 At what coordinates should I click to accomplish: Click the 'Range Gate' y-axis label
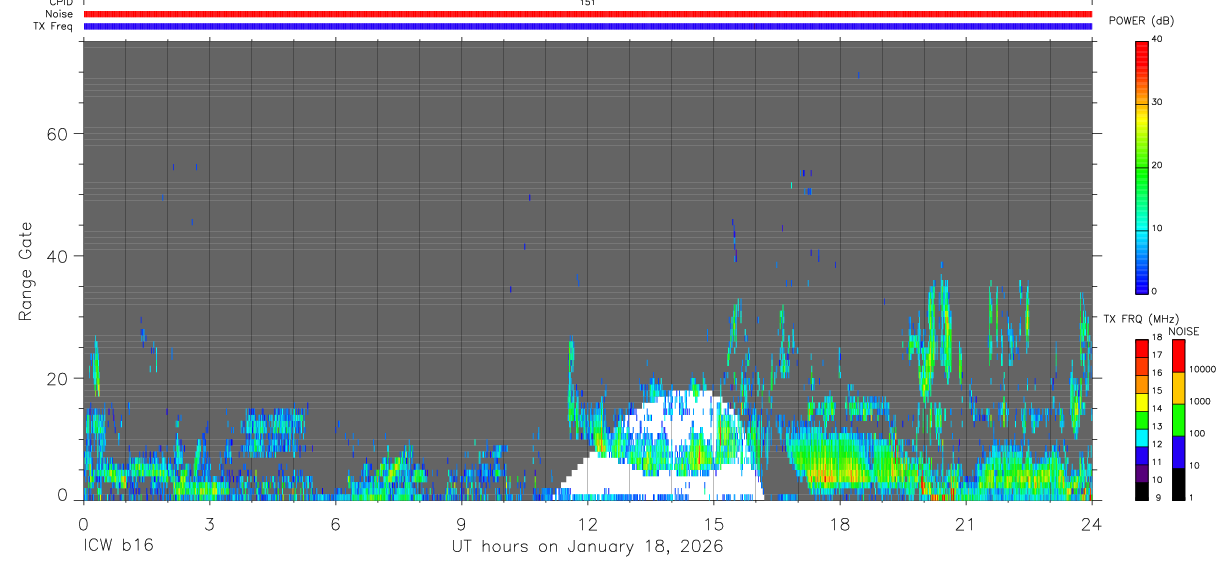[x=26, y=272]
